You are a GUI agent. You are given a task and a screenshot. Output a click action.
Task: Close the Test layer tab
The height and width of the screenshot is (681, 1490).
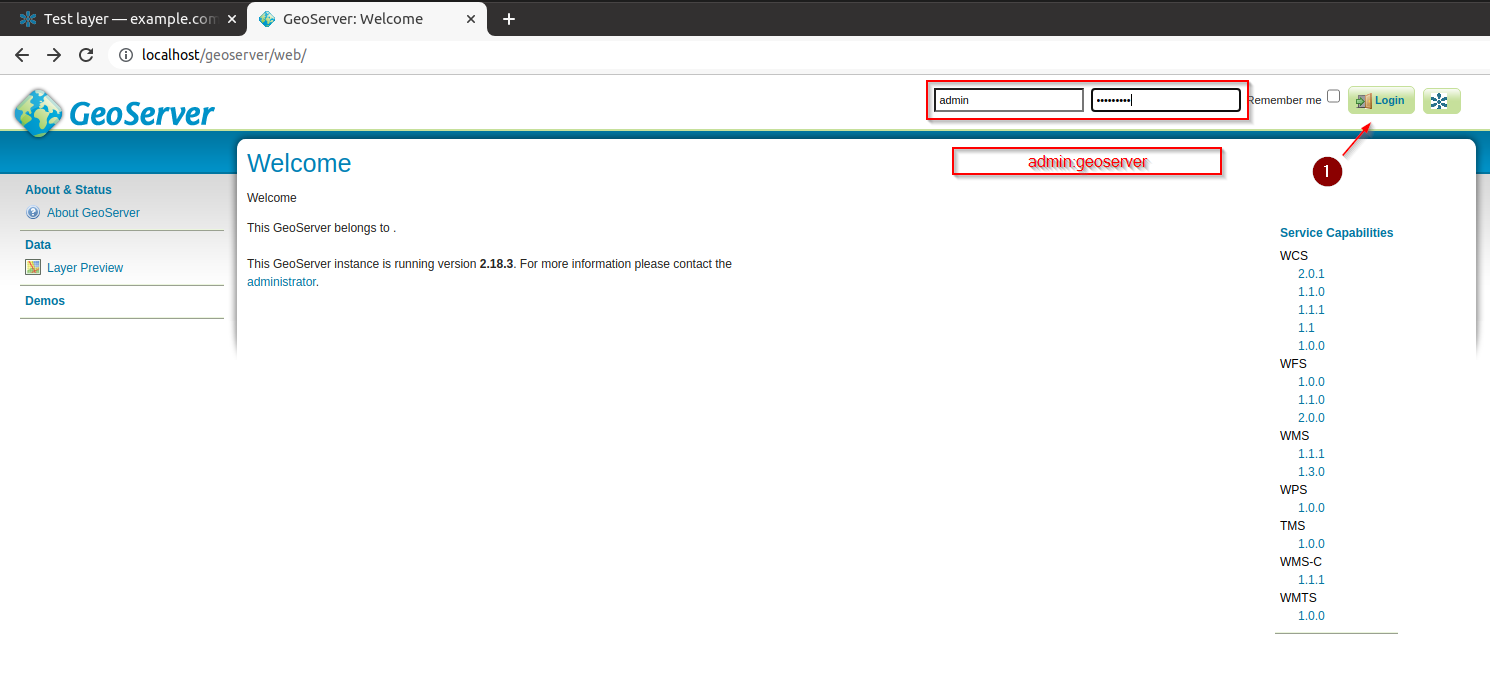pos(232,19)
